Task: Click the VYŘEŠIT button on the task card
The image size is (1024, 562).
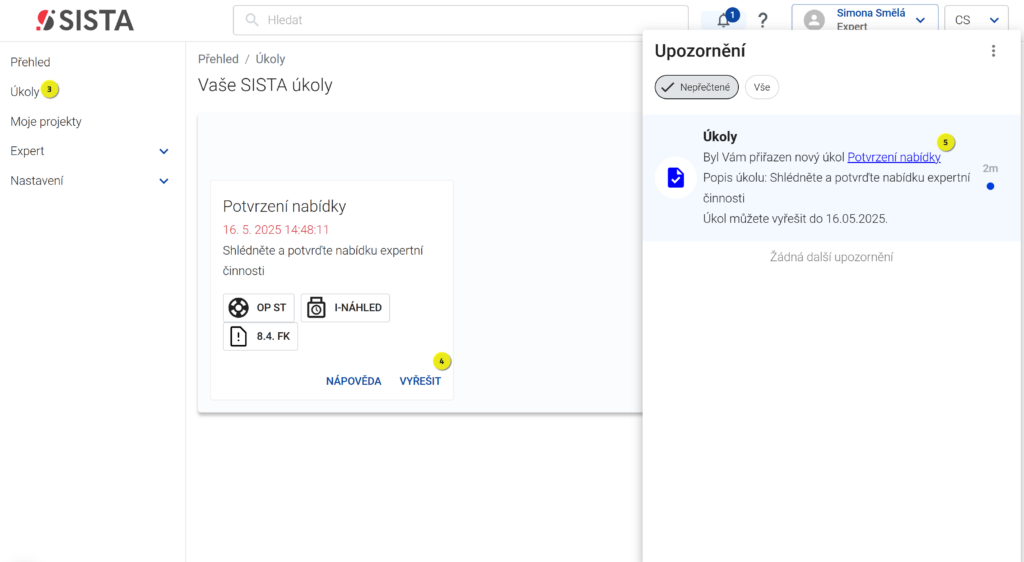Action: (420, 381)
